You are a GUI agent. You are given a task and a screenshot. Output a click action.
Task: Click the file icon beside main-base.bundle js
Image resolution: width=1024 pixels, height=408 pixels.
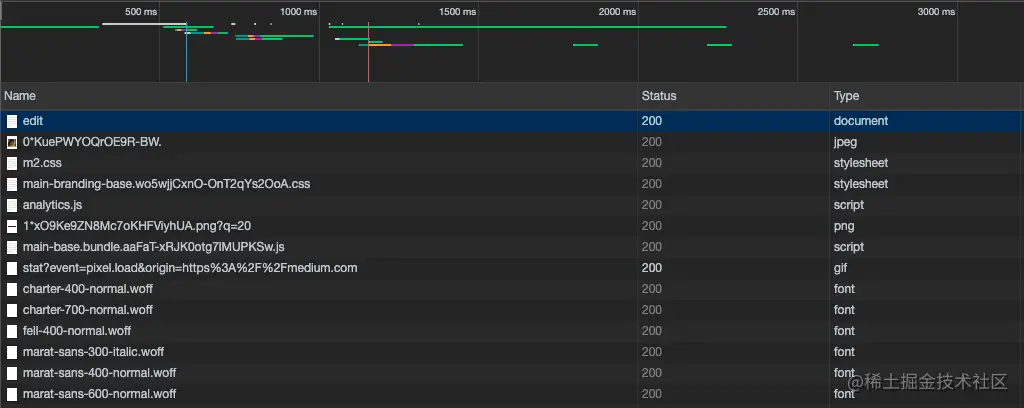[12, 247]
